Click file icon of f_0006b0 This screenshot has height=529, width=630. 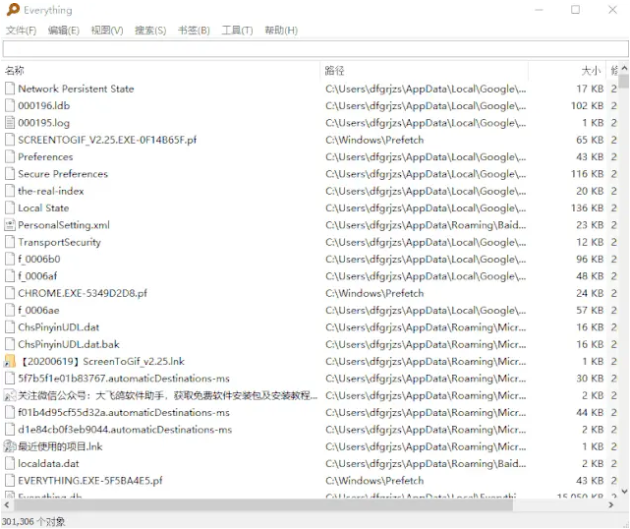10,259
